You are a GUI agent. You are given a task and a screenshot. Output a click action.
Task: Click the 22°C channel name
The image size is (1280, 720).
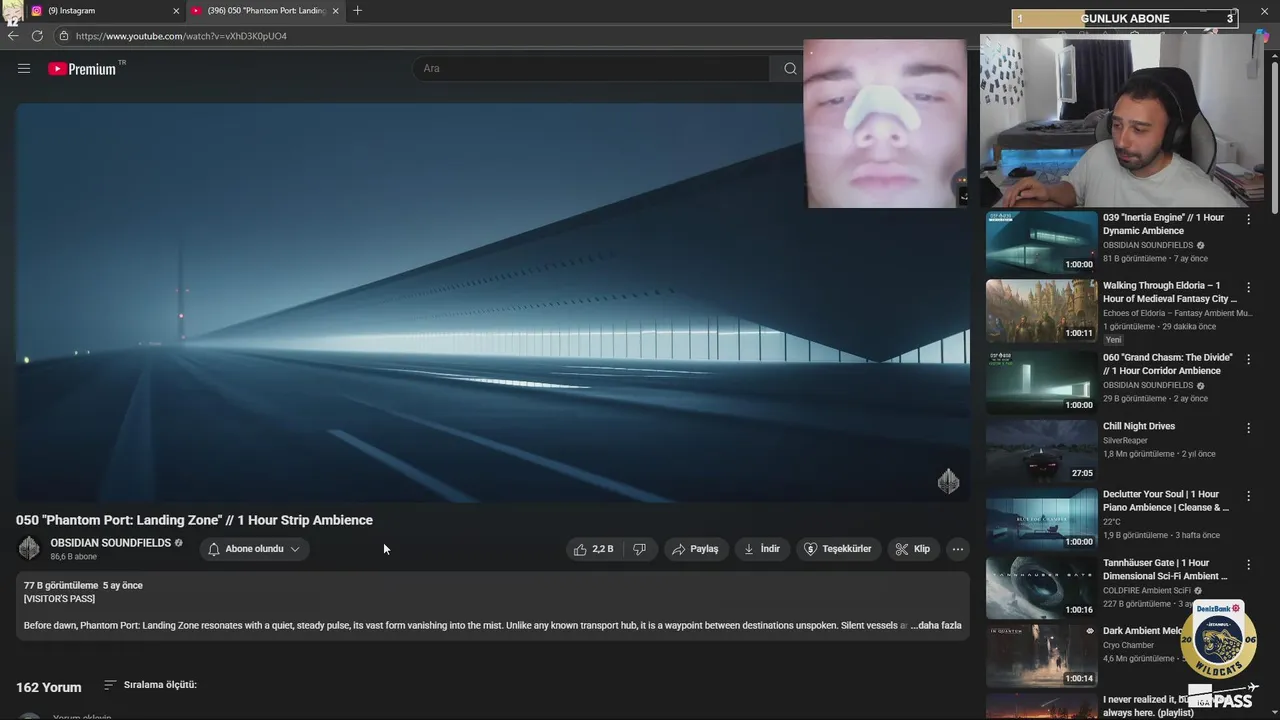1112,522
